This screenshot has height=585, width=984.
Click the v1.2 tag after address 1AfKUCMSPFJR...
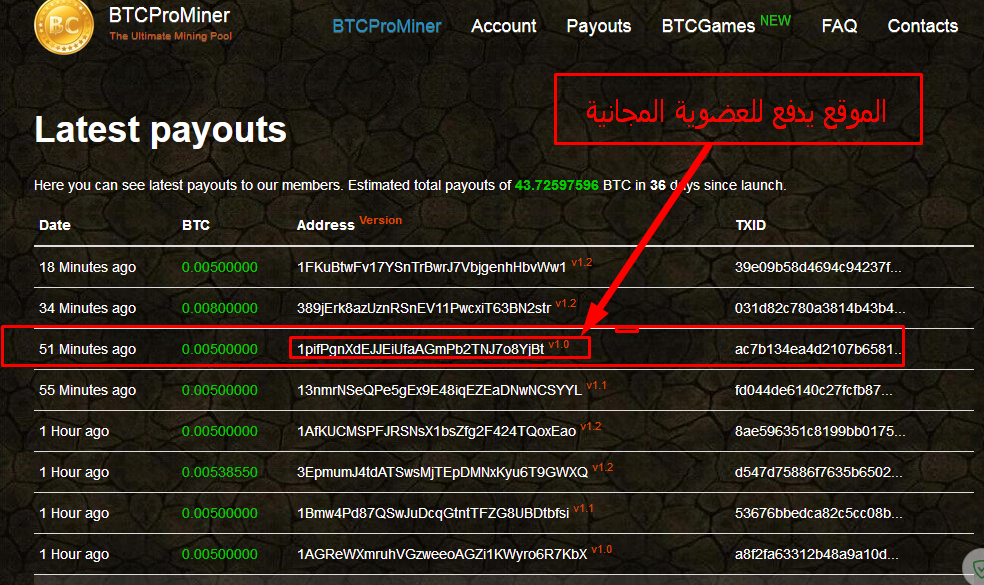pyautogui.click(x=591, y=427)
